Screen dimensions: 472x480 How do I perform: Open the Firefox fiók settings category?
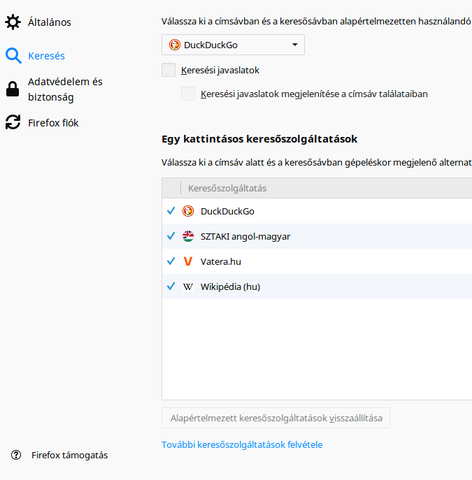click(x=53, y=123)
